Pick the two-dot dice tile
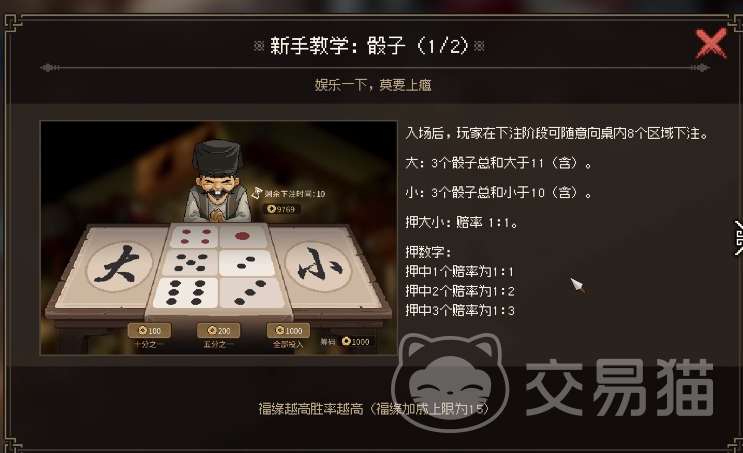 coord(247,263)
